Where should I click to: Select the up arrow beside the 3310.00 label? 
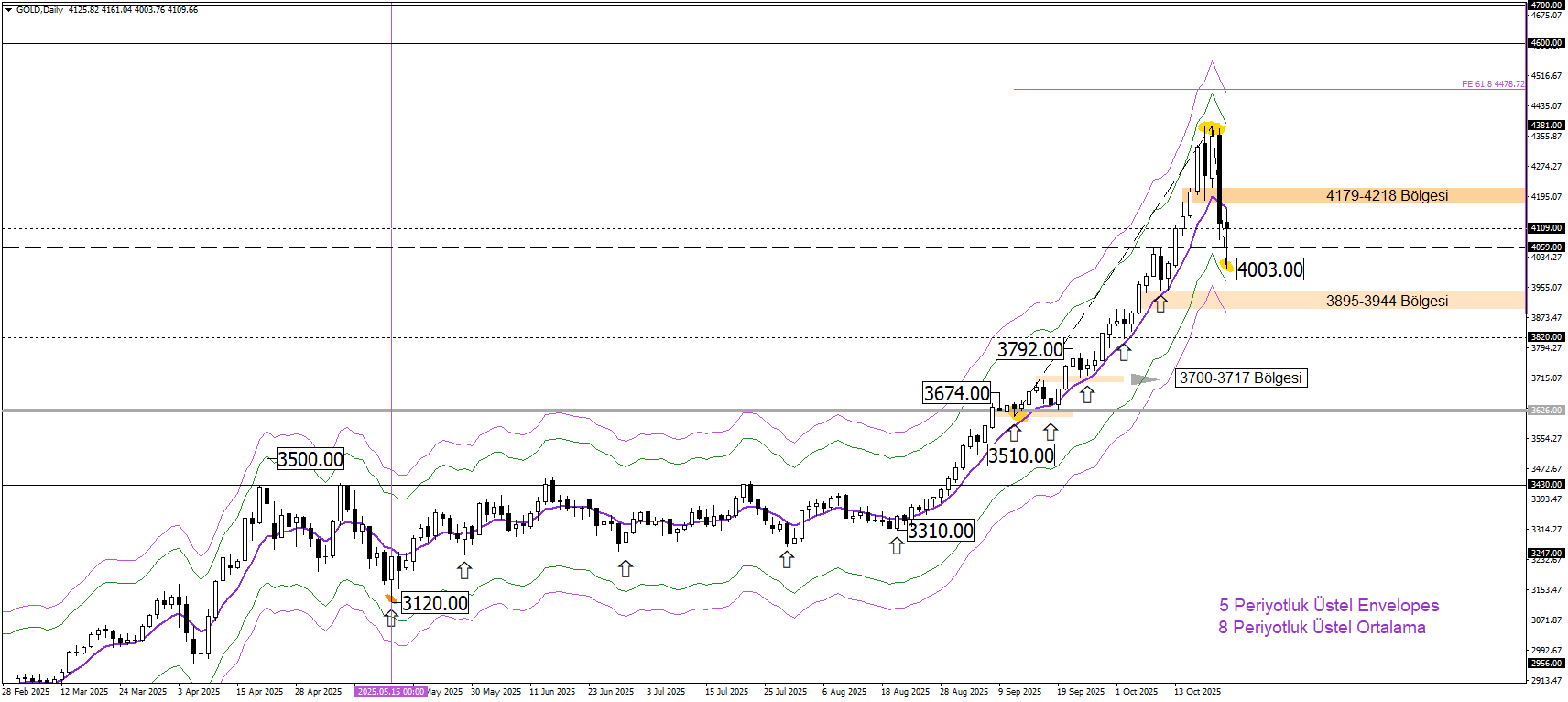[x=897, y=545]
